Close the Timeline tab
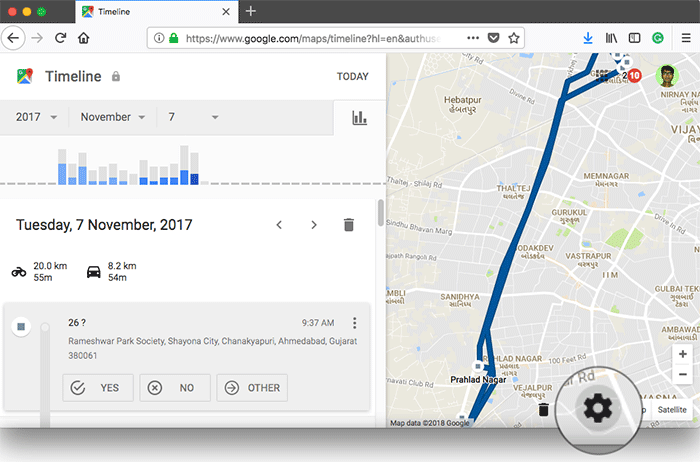This screenshot has width=700, height=462. [226, 12]
